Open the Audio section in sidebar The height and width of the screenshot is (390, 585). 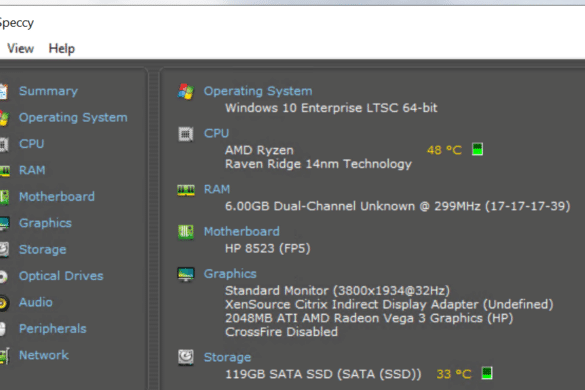(36, 302)
